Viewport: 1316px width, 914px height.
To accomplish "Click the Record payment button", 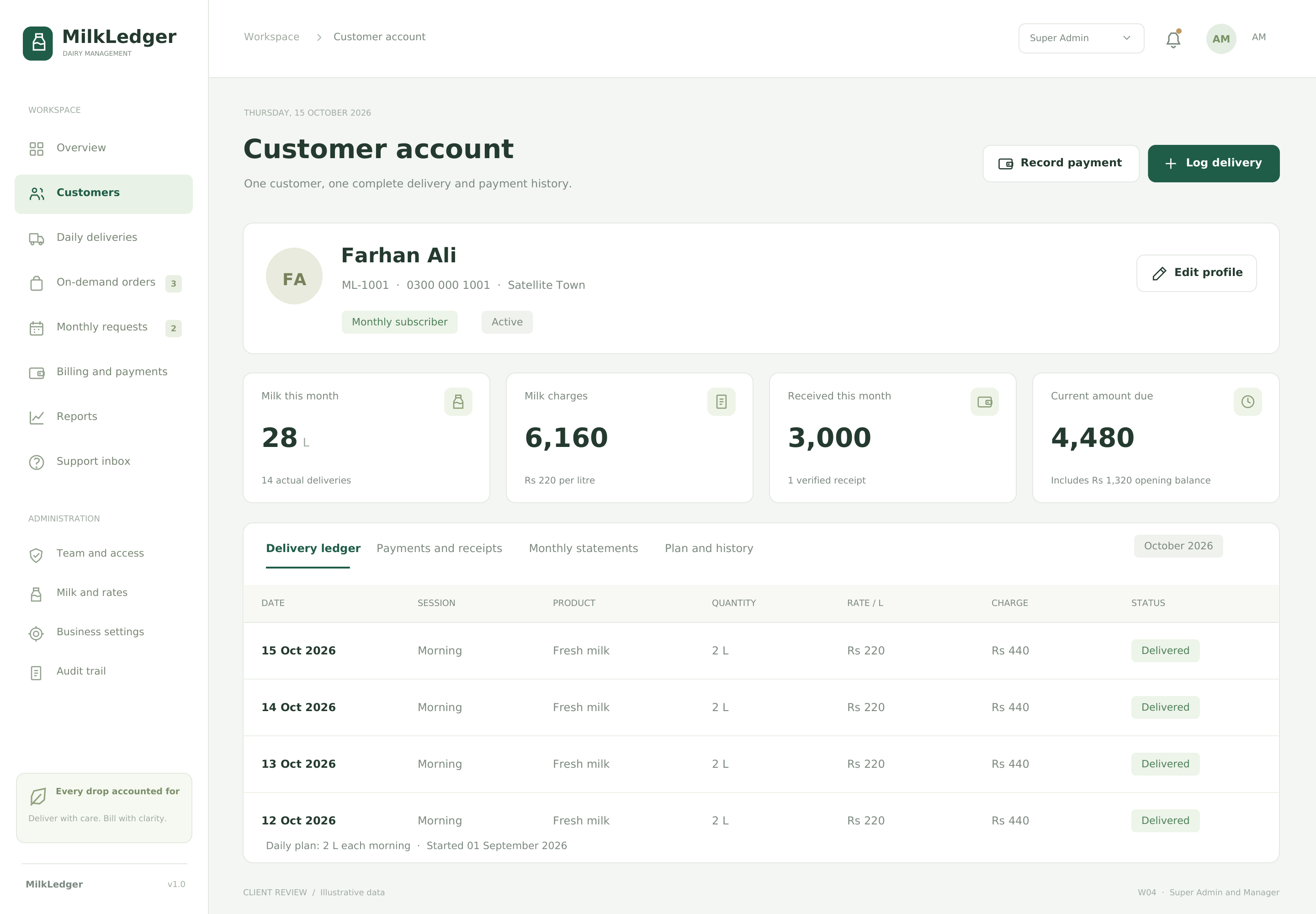I will (x=1061, y=163).
